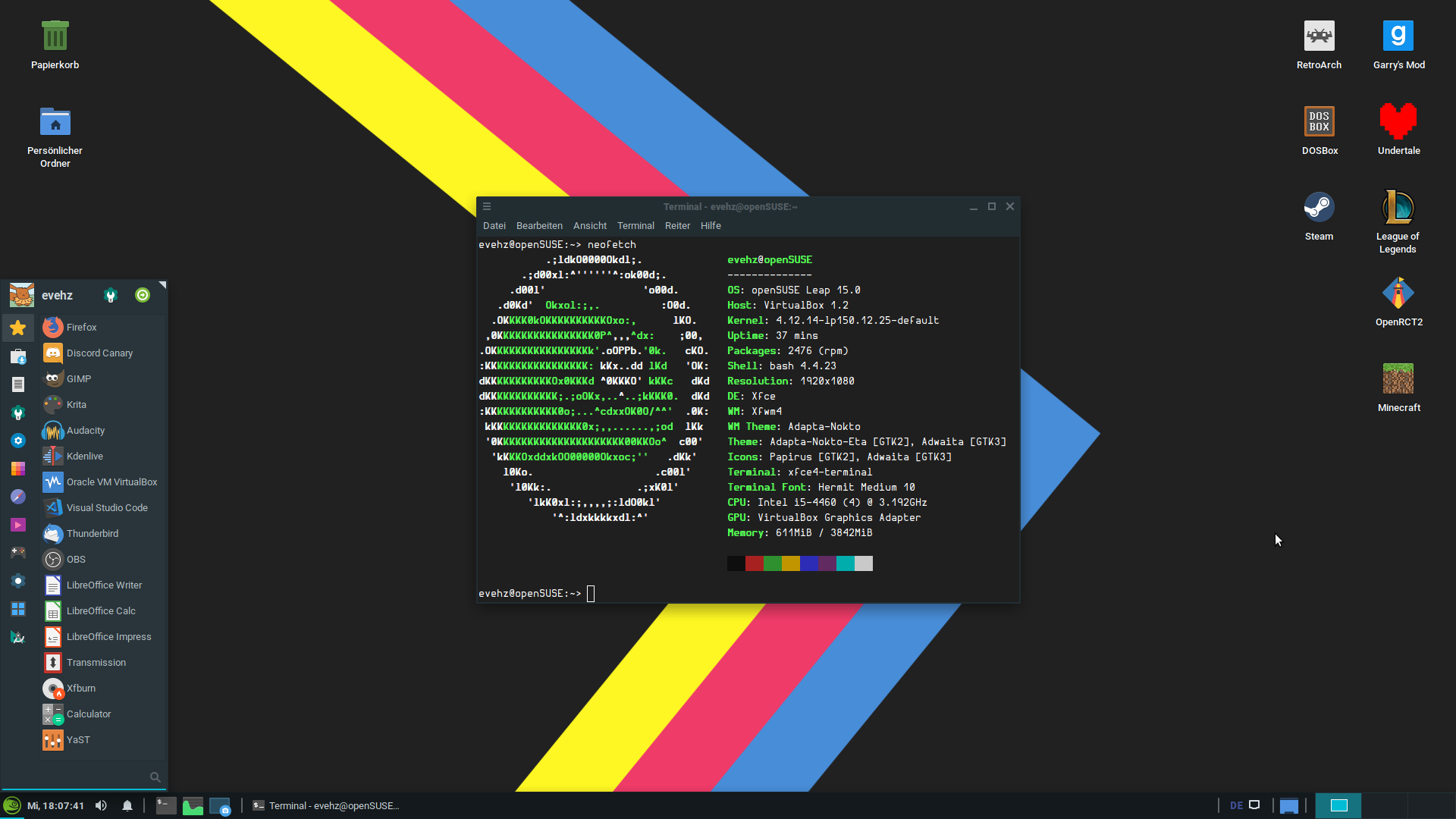Select the Minecraft desktop icon
This screenshot has width=1456, height=819.
tap(1398, 388)
